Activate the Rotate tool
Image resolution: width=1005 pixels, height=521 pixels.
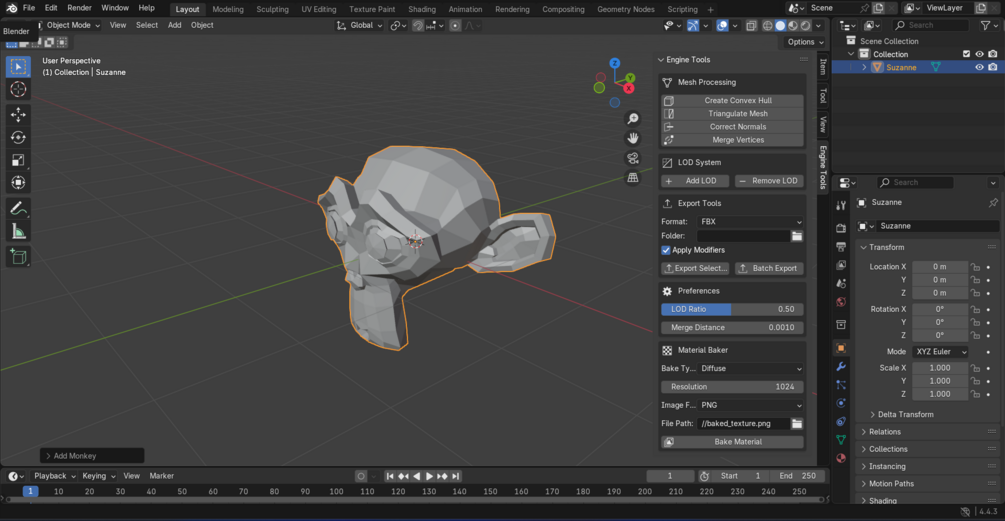18,137
